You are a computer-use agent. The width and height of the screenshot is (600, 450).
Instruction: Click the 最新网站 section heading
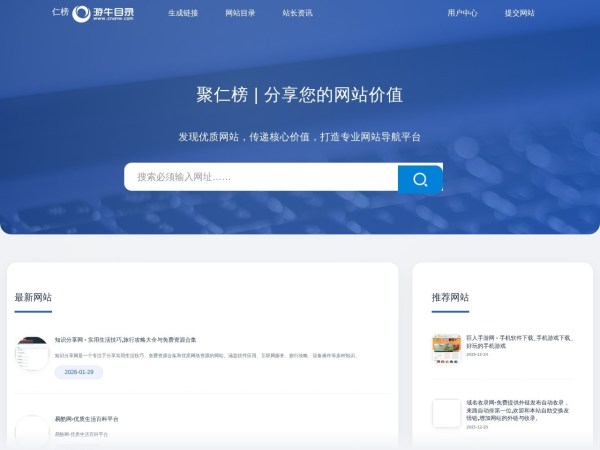(x=33, y=297)
